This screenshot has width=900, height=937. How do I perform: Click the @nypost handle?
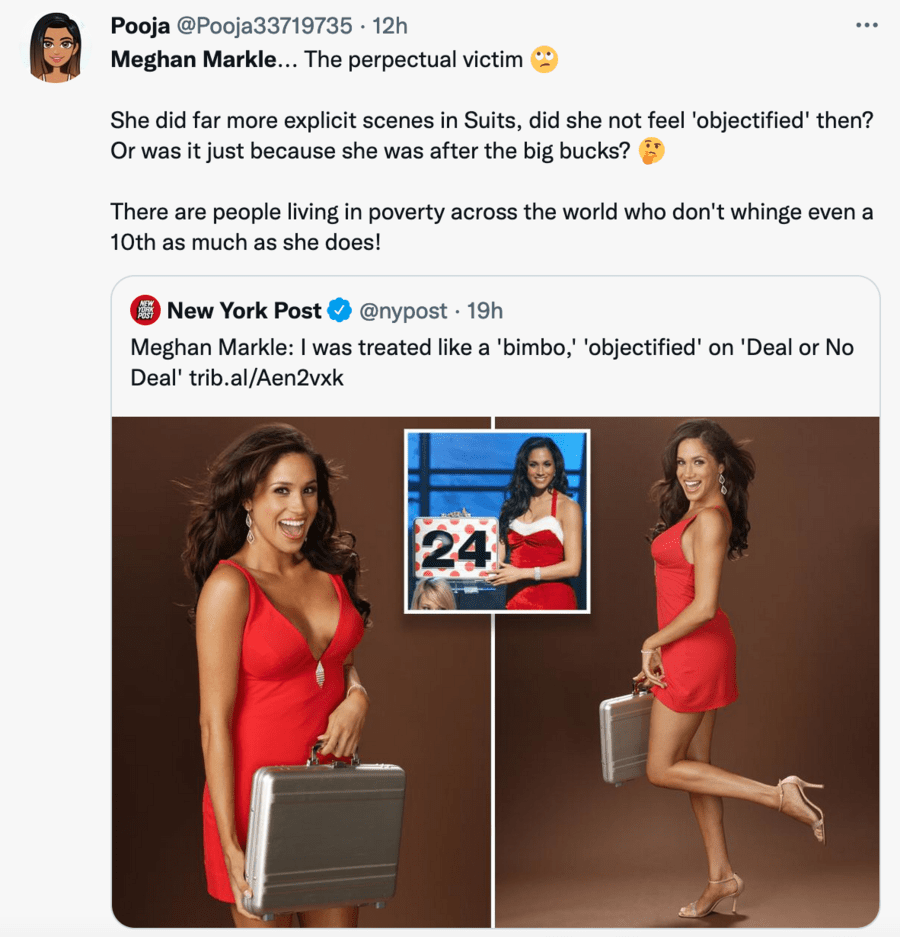pyautogui.click(x=403, y=311)
